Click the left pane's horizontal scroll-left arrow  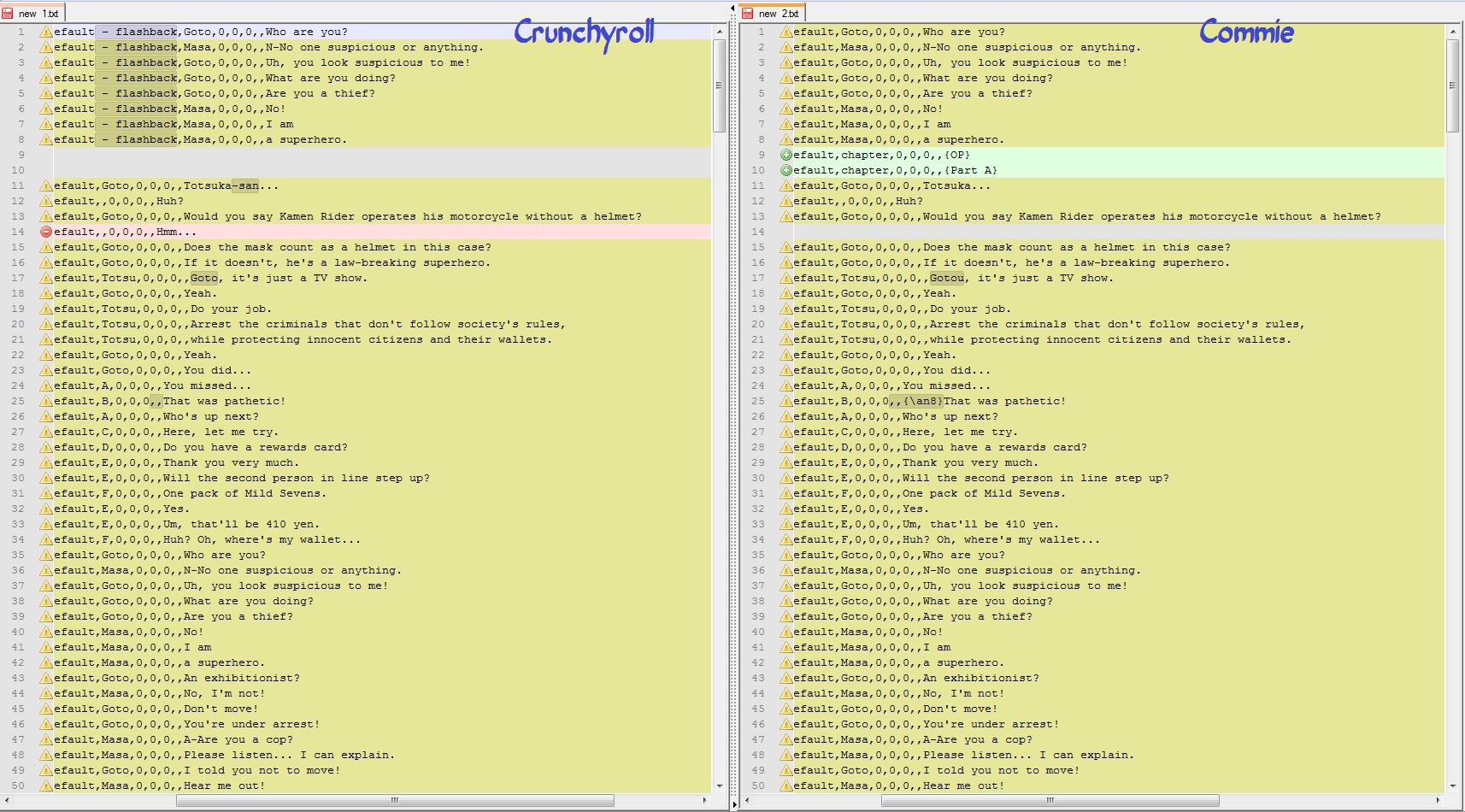coord(7,801)
